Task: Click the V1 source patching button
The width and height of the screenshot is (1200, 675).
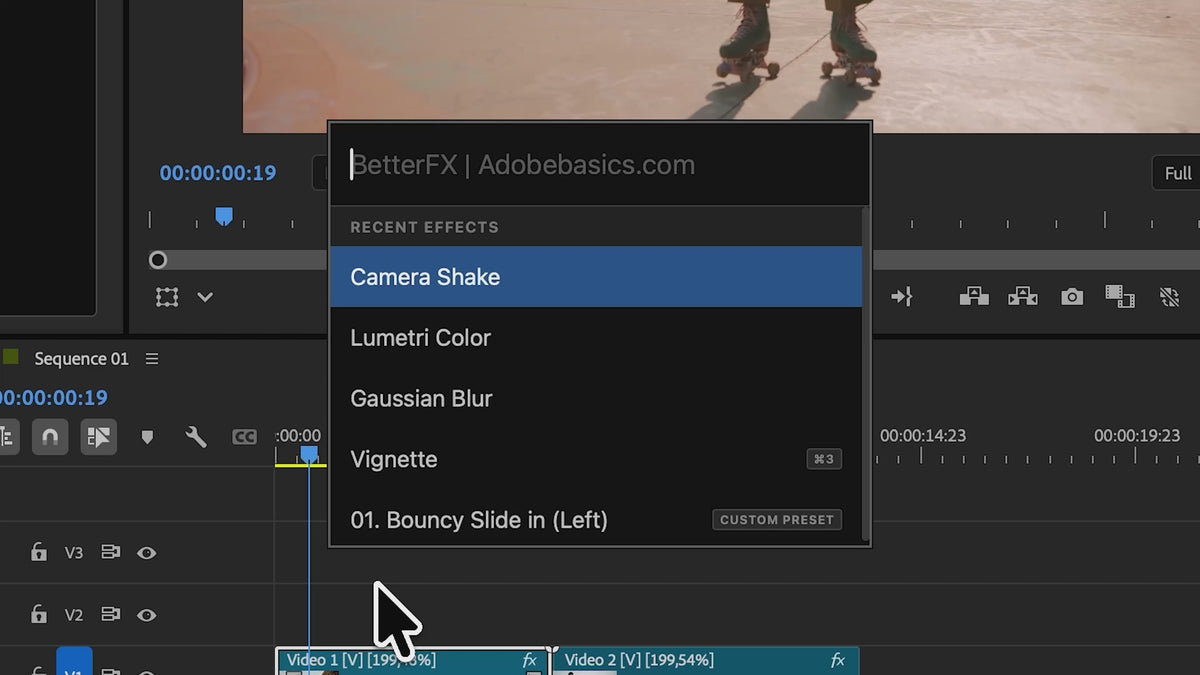Action: 74,662
